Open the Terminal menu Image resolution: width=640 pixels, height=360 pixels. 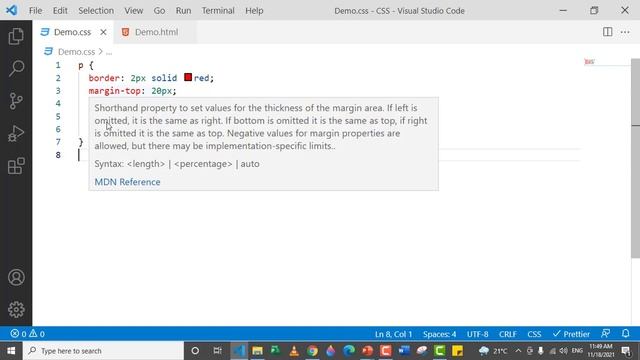(218, 11)
